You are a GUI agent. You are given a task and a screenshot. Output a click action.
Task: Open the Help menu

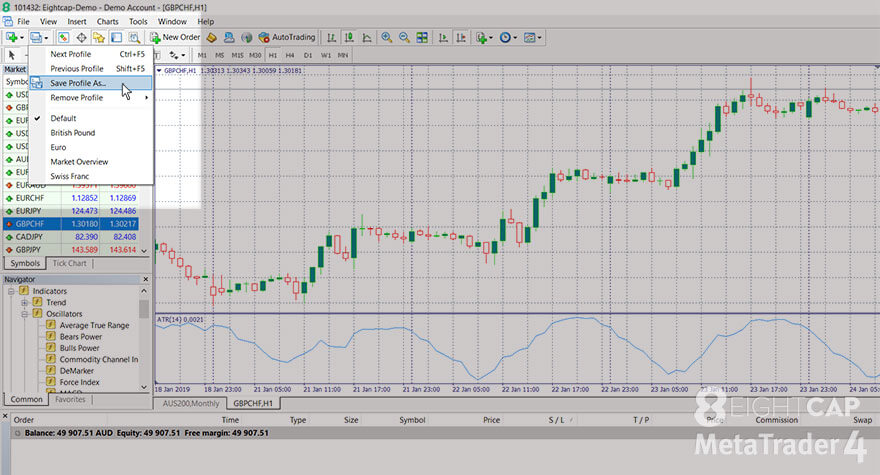[205, 21]
